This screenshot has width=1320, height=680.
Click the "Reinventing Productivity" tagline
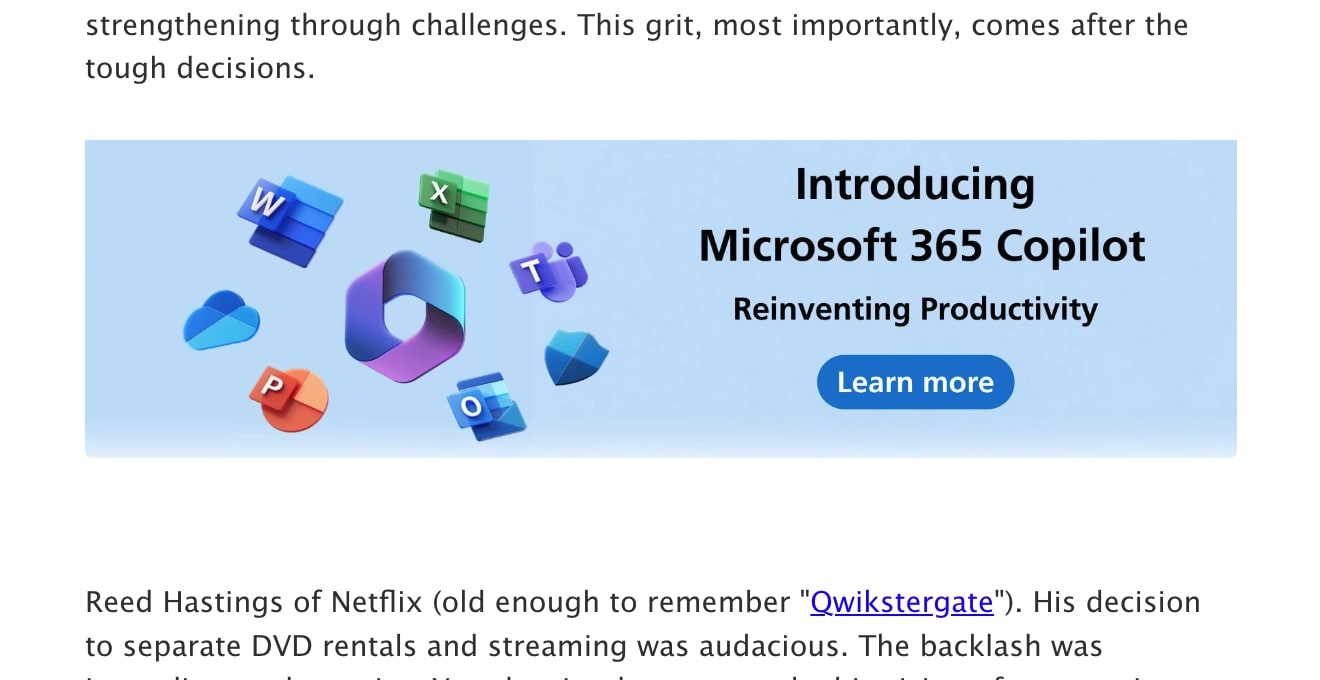tap(915, 309)
